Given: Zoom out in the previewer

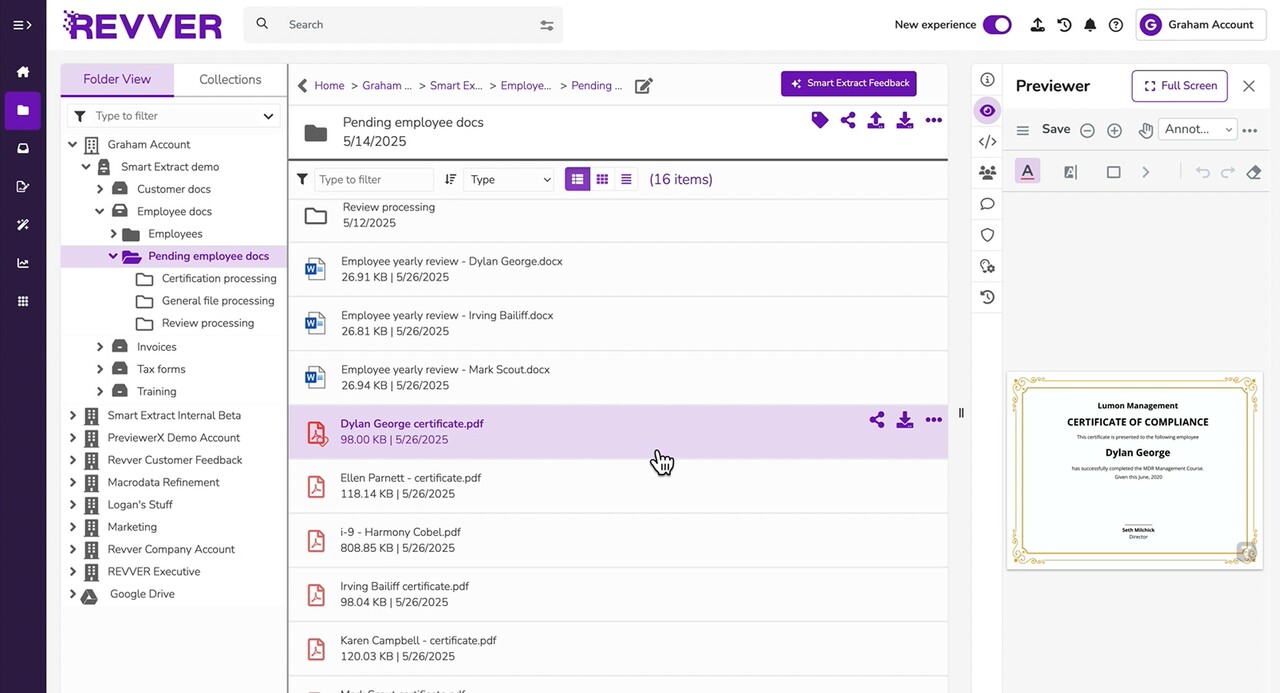Looking at the screenshot, I should (1087, 130).
